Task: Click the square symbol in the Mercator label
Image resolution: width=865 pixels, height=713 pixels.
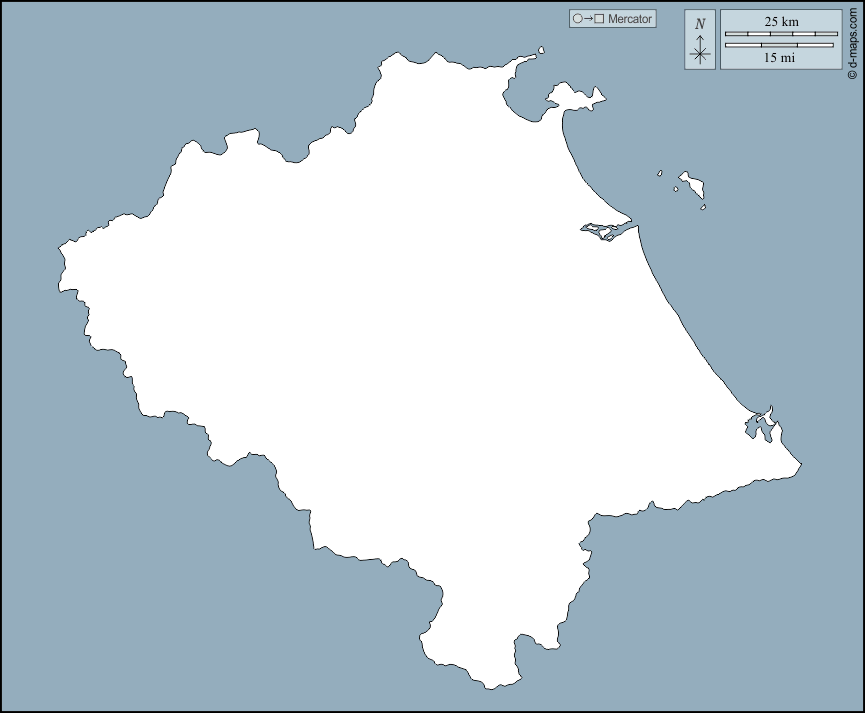Action: point(597,18)
